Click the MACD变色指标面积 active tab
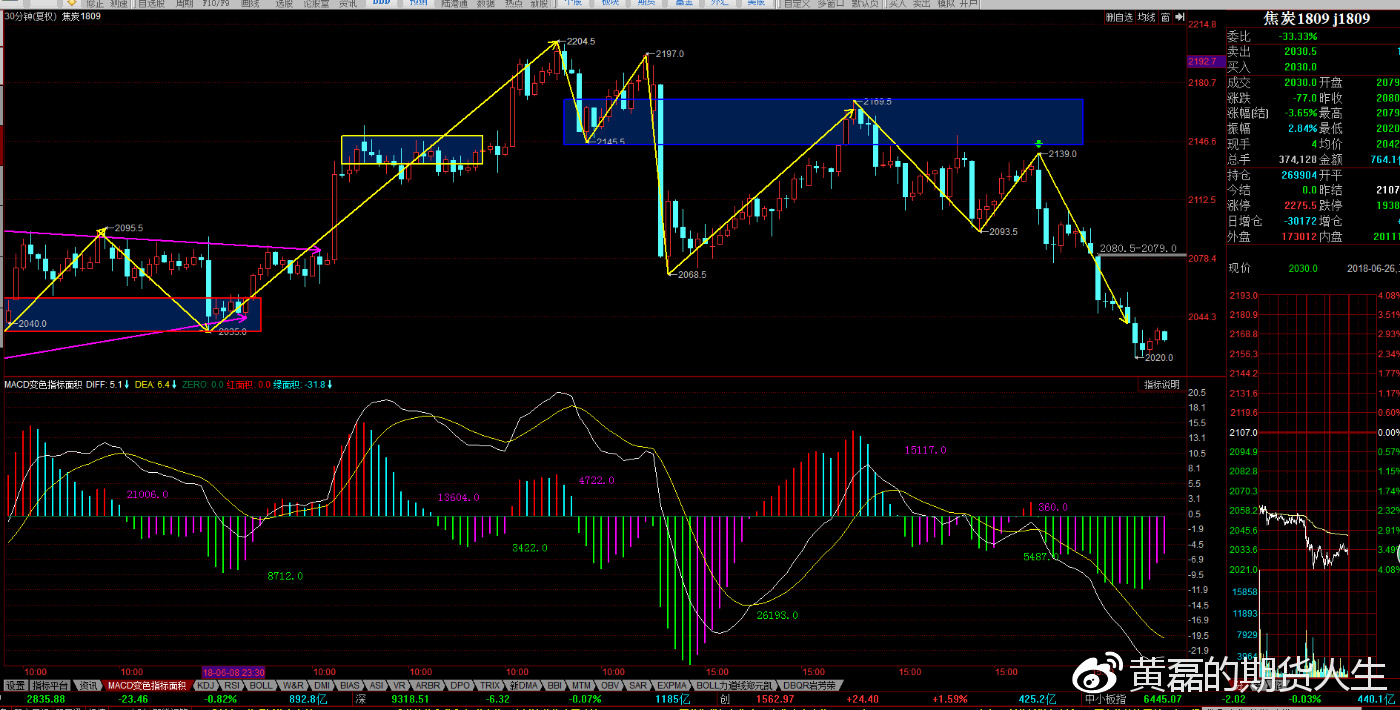 point(147,685)
